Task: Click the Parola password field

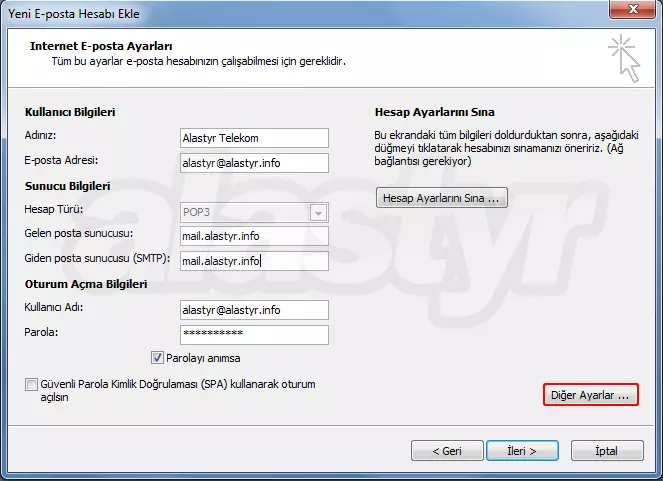Action: click(x=254, y=335)
